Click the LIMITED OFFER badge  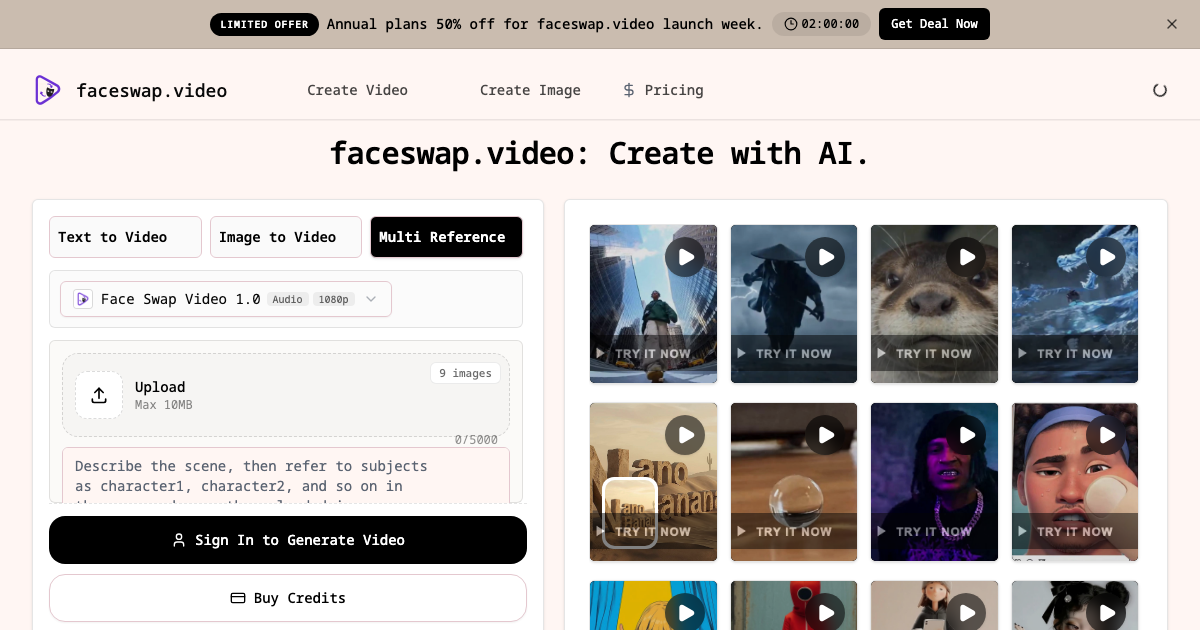tap(264, 24)
